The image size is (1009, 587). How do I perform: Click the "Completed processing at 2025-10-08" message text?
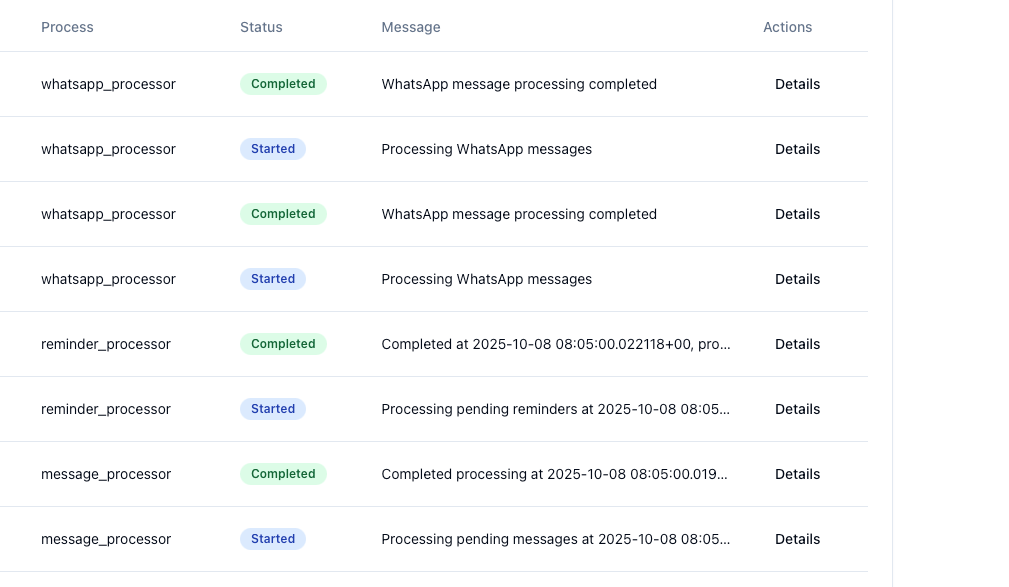click(555, 474)
